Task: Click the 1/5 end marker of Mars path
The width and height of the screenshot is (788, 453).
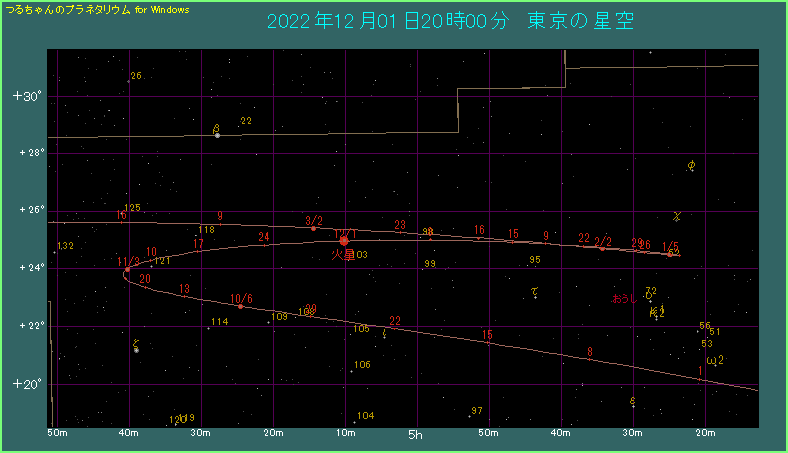Action: pos(670,254)
